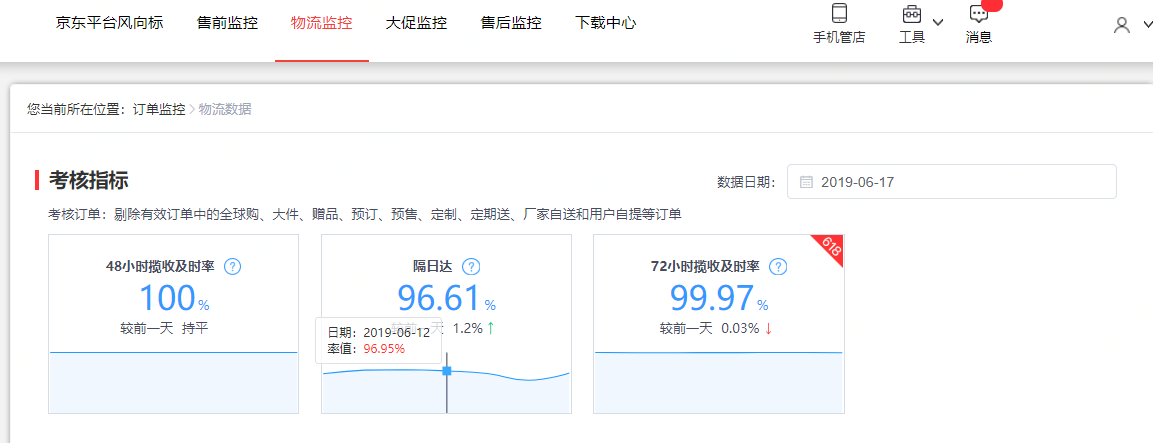The image size is (1153, 443).
Task: Click the 工具 toolbox icon
Action: click(911, 14)
